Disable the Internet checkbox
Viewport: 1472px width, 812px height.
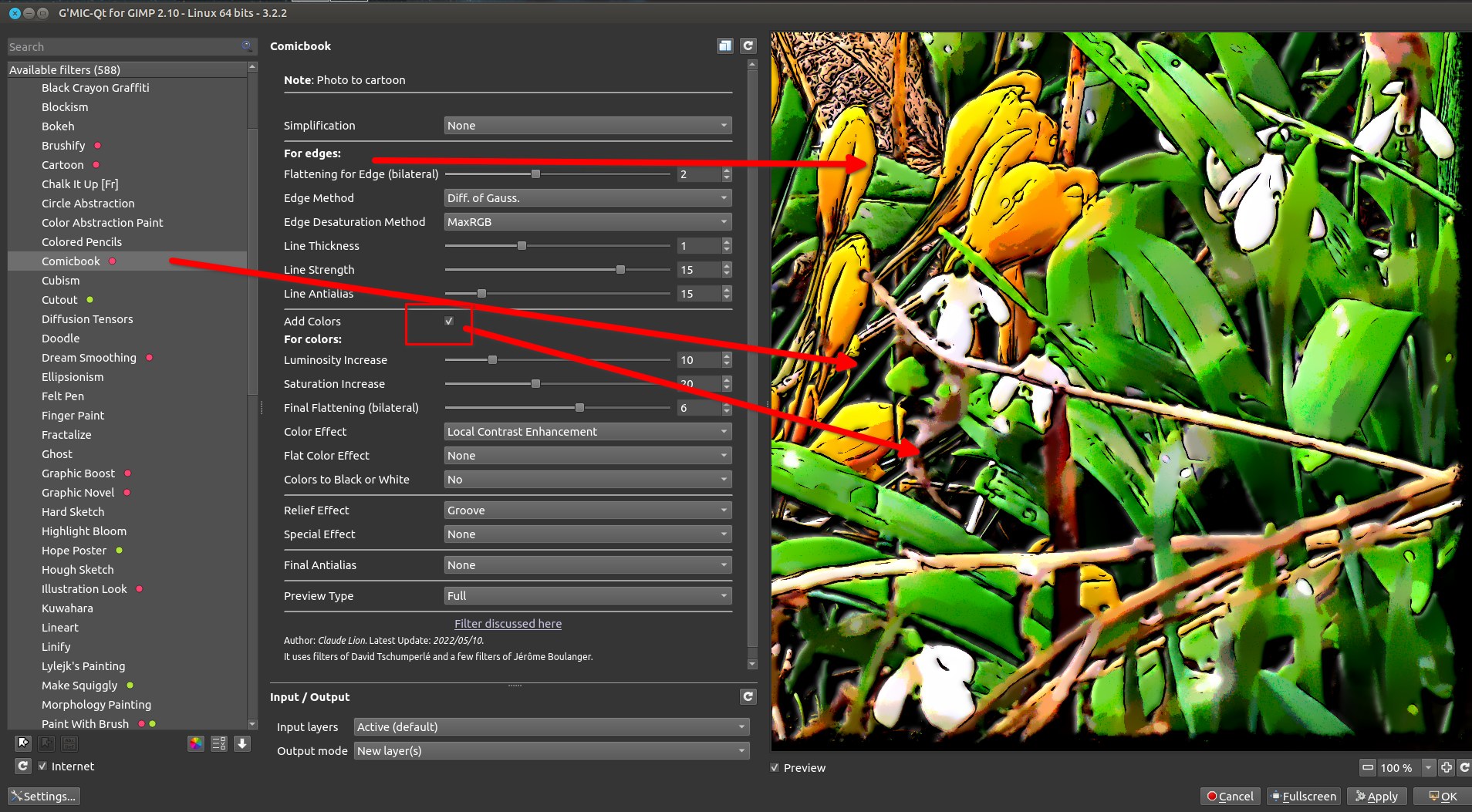(43, 767)
